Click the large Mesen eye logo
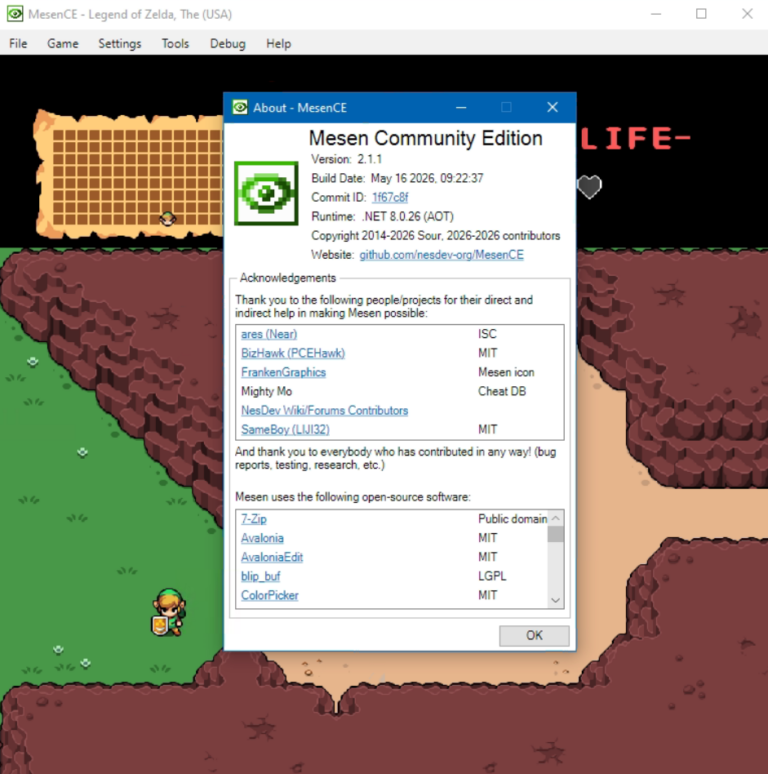 point(266,193)
